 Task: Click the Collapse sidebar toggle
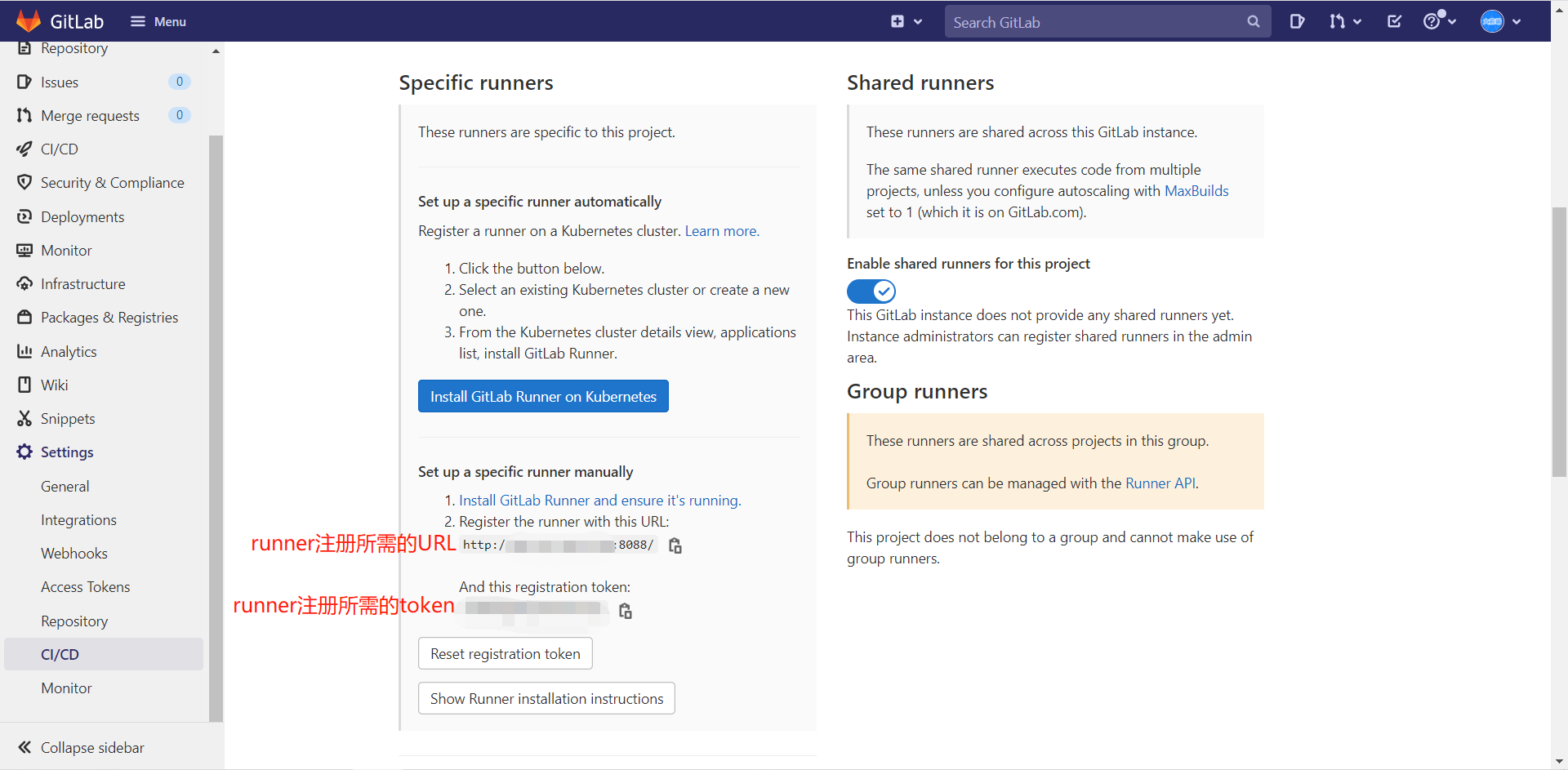pos(79,747)
